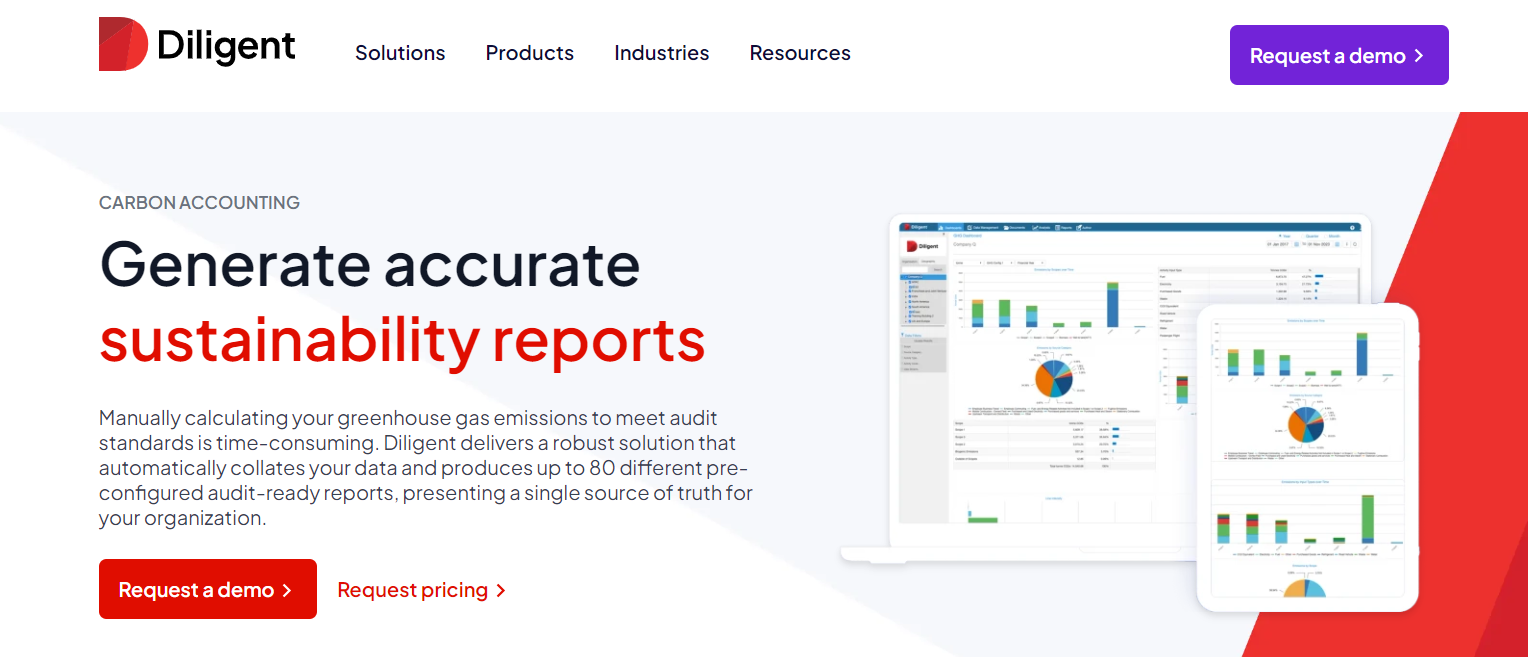Click the 'Generate accurate' heading text
Screen dimensions: 1528x657
(370, 264)
